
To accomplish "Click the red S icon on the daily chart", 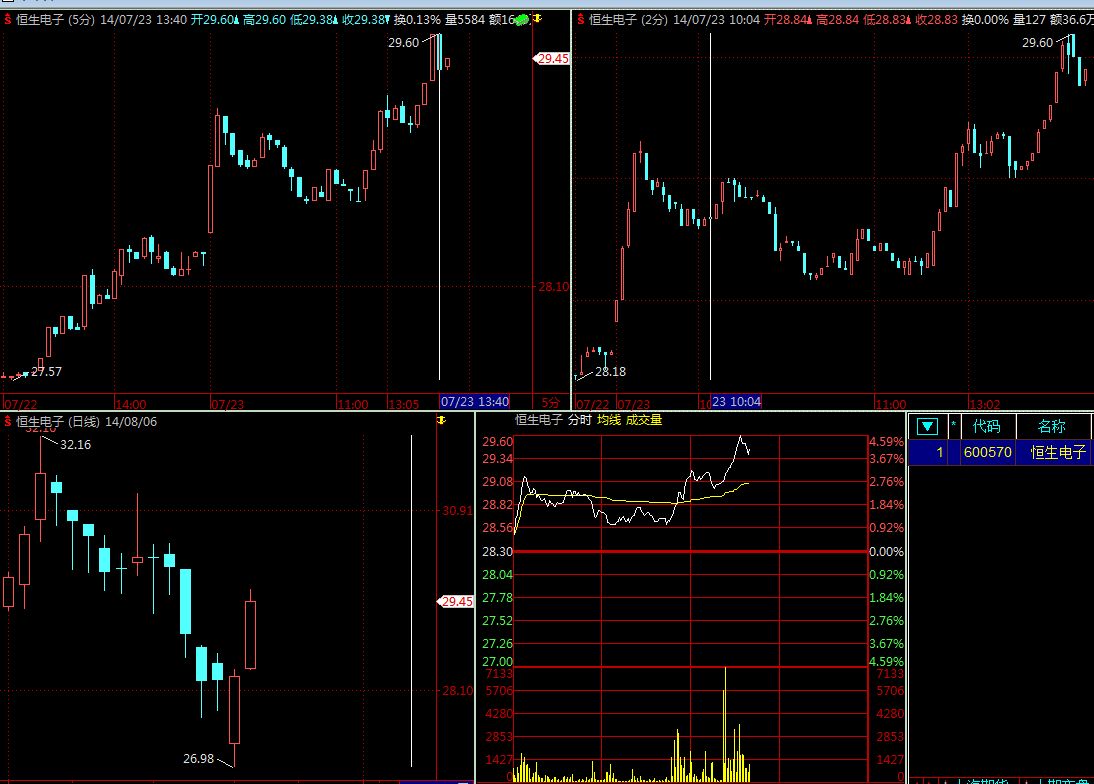I will click(7, 422).
